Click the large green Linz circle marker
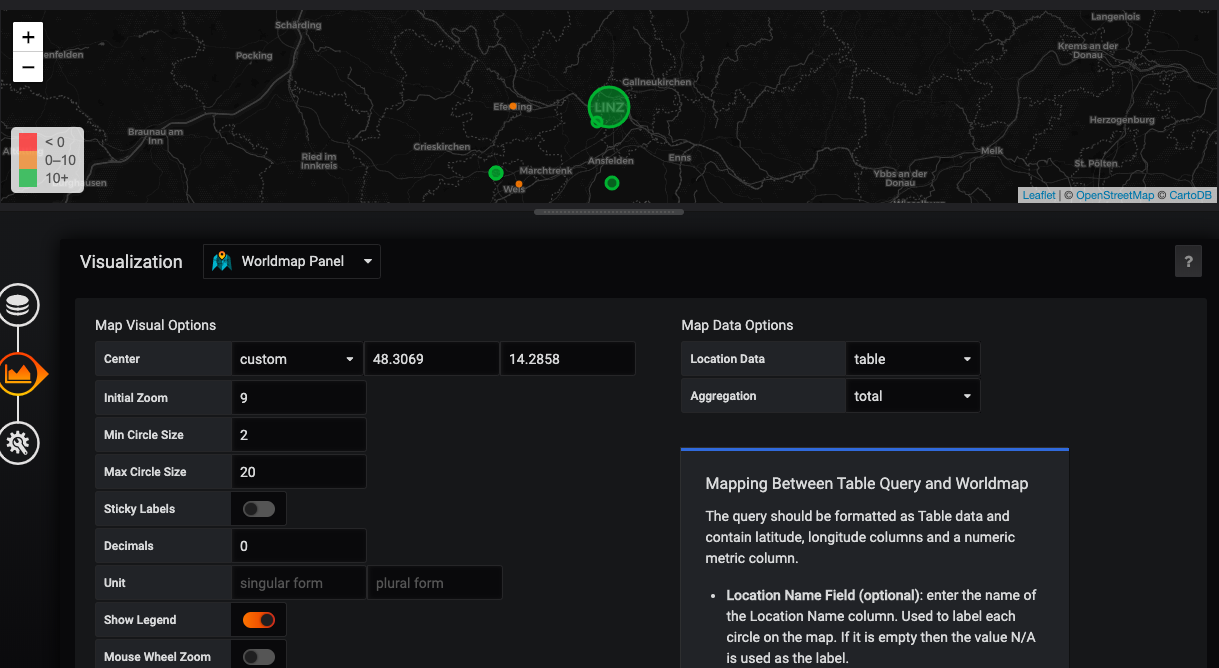1219x668 pixels. pyautogui.click(x=609, y=106)
